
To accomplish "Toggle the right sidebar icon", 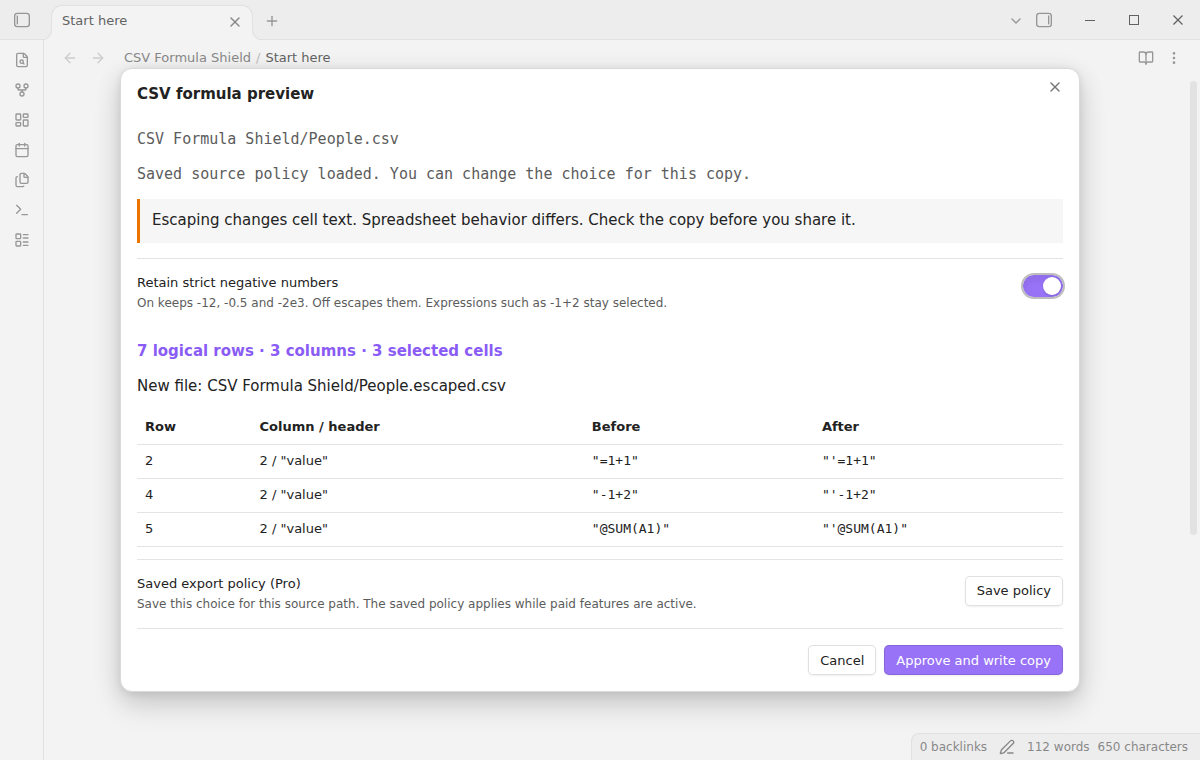I will (1044, 20).
